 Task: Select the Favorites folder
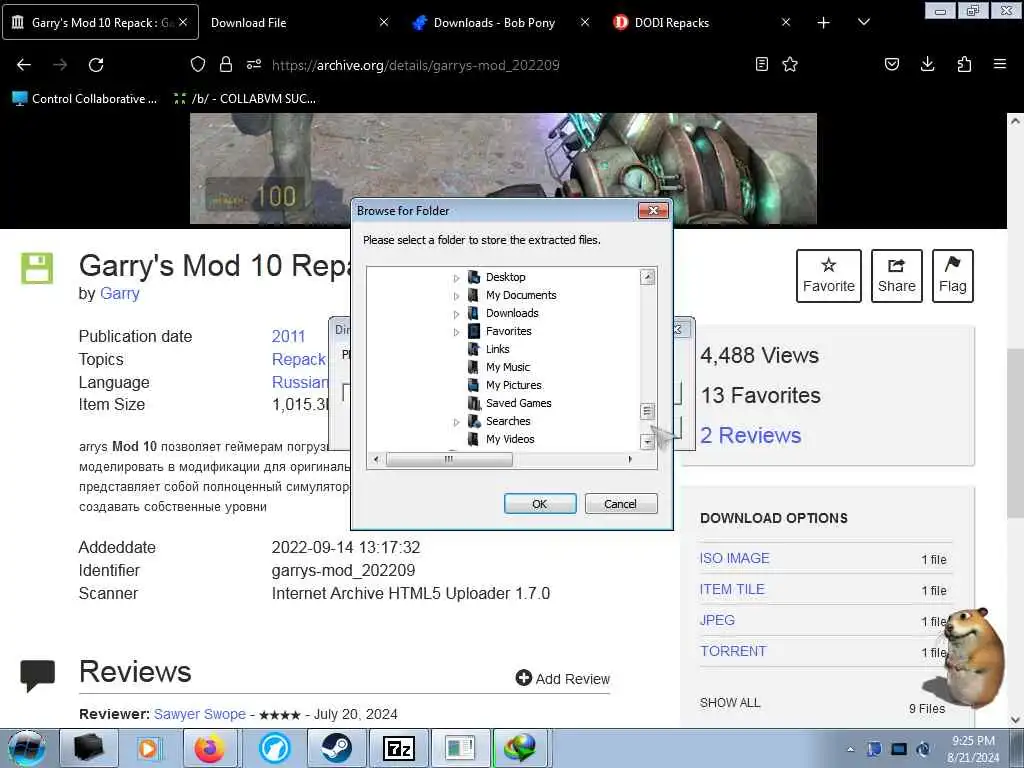pyautogui.click(x=508, y=331)
